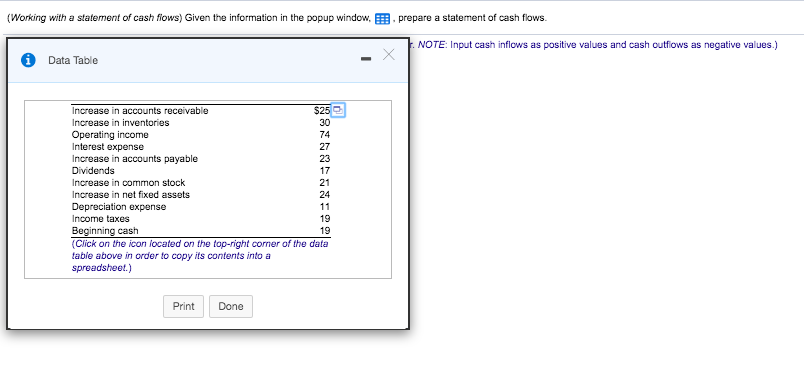Close the Data Table popup
804x378 pixels.
389,55
